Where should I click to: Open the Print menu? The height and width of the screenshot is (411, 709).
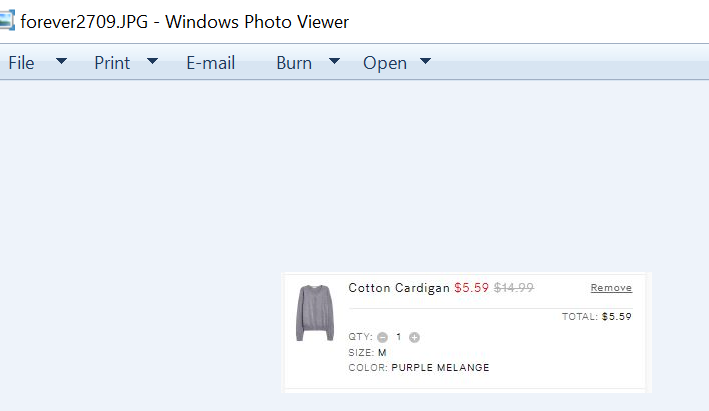112,63
